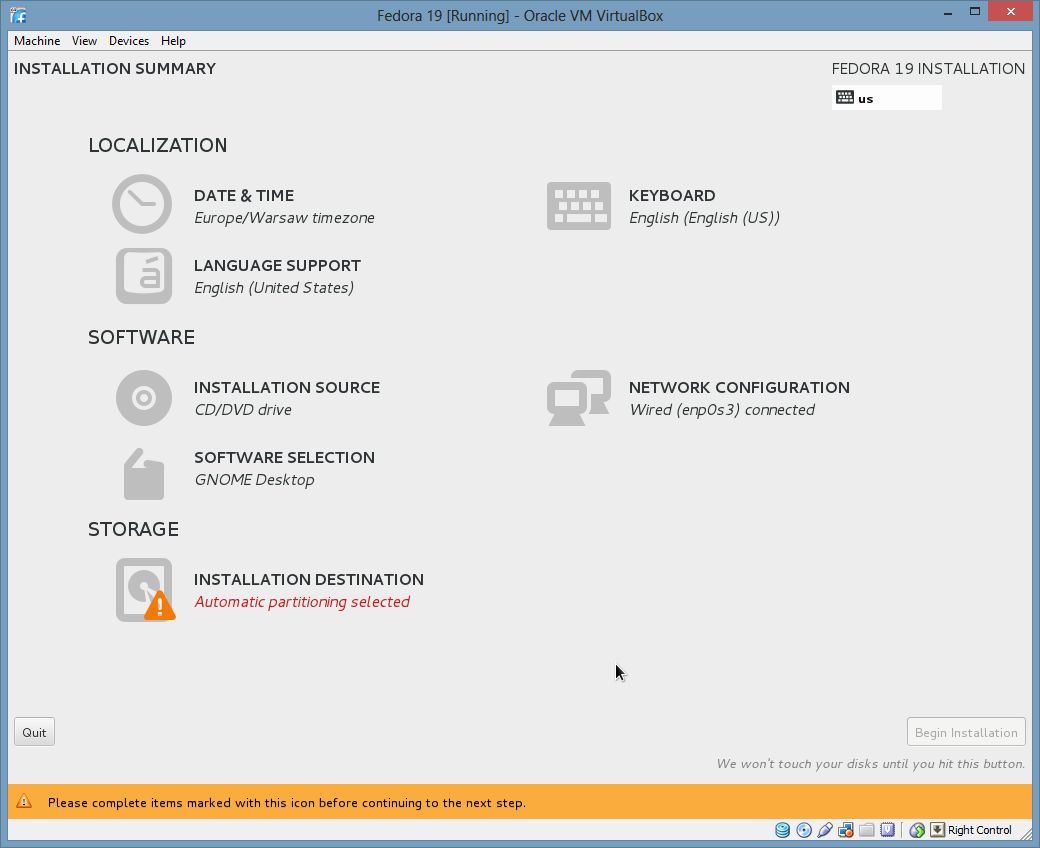Image resolution: width=1040 pixels, height=848 pixels.
Task: Click VirtualBox shared folders status icon
Action: [x=866, y=830]
